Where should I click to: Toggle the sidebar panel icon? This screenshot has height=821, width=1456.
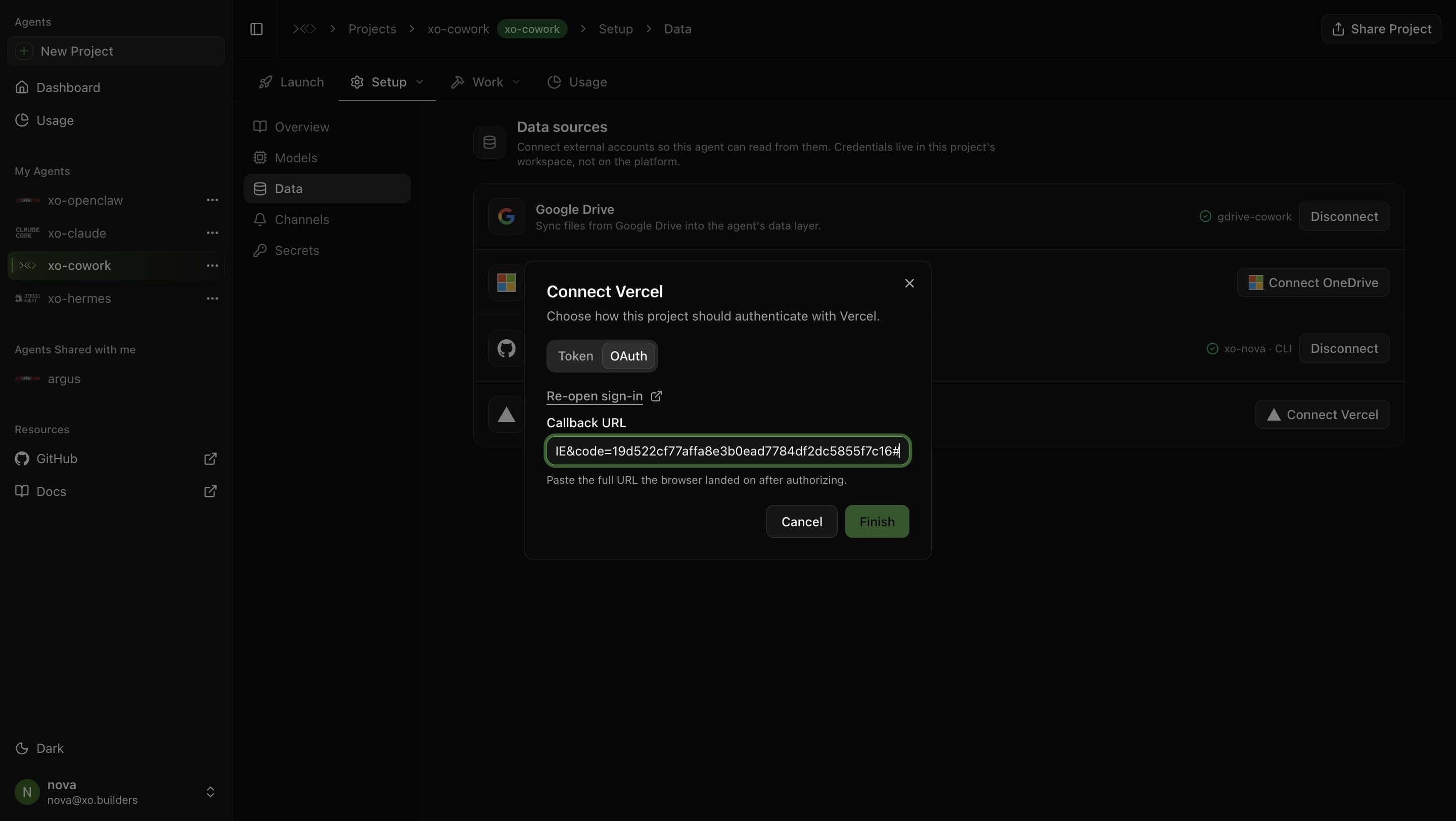tap(256, 29)
